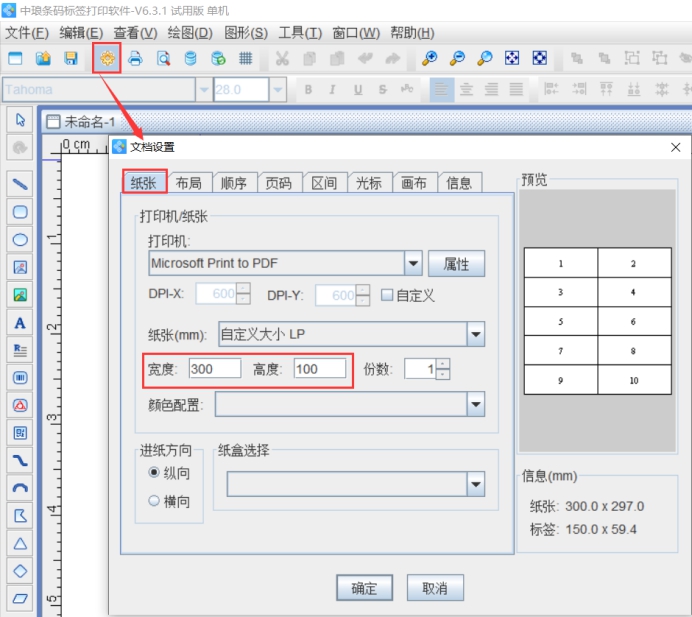This screenshot has height=617, width=692.
Task: Click the 宽度 width input field
Action: pyautogui.click(x=214, y=369)
